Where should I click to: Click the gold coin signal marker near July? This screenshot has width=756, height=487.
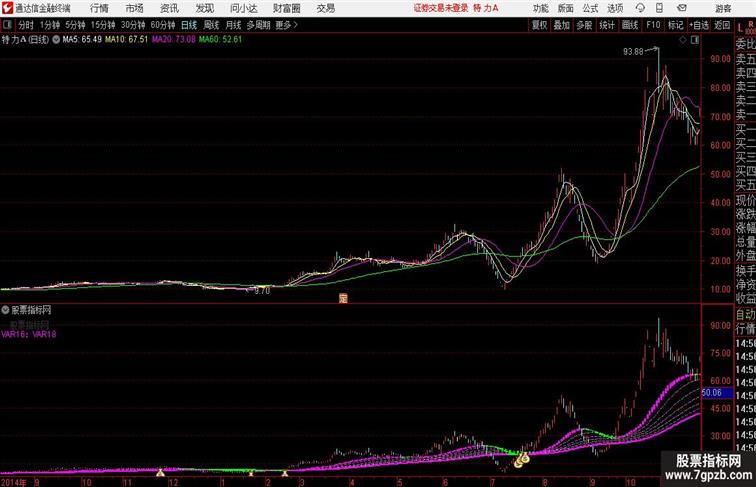click(522, 460)
